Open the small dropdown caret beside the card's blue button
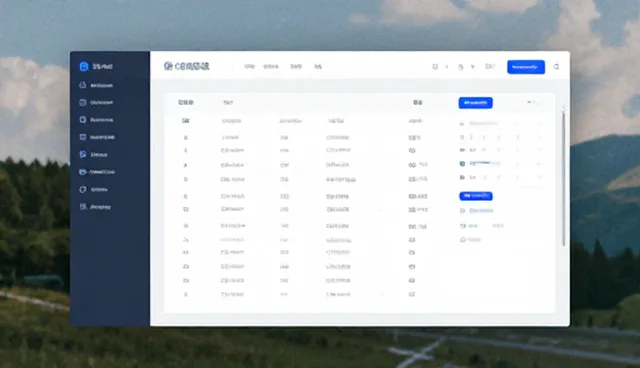640x368 pixels. (x=529, y=102)
